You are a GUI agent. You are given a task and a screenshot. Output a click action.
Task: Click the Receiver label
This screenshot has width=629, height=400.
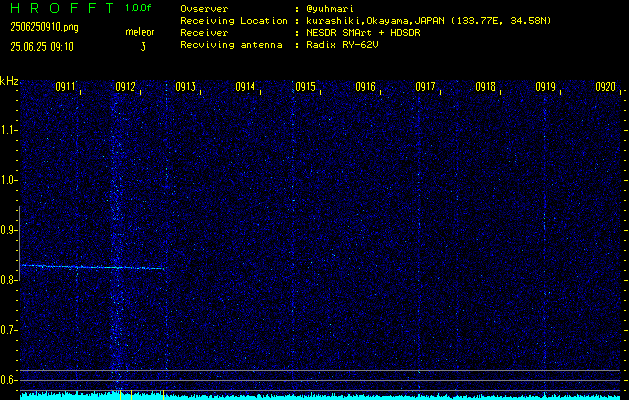pyautogui.click(x=204, y=33)
